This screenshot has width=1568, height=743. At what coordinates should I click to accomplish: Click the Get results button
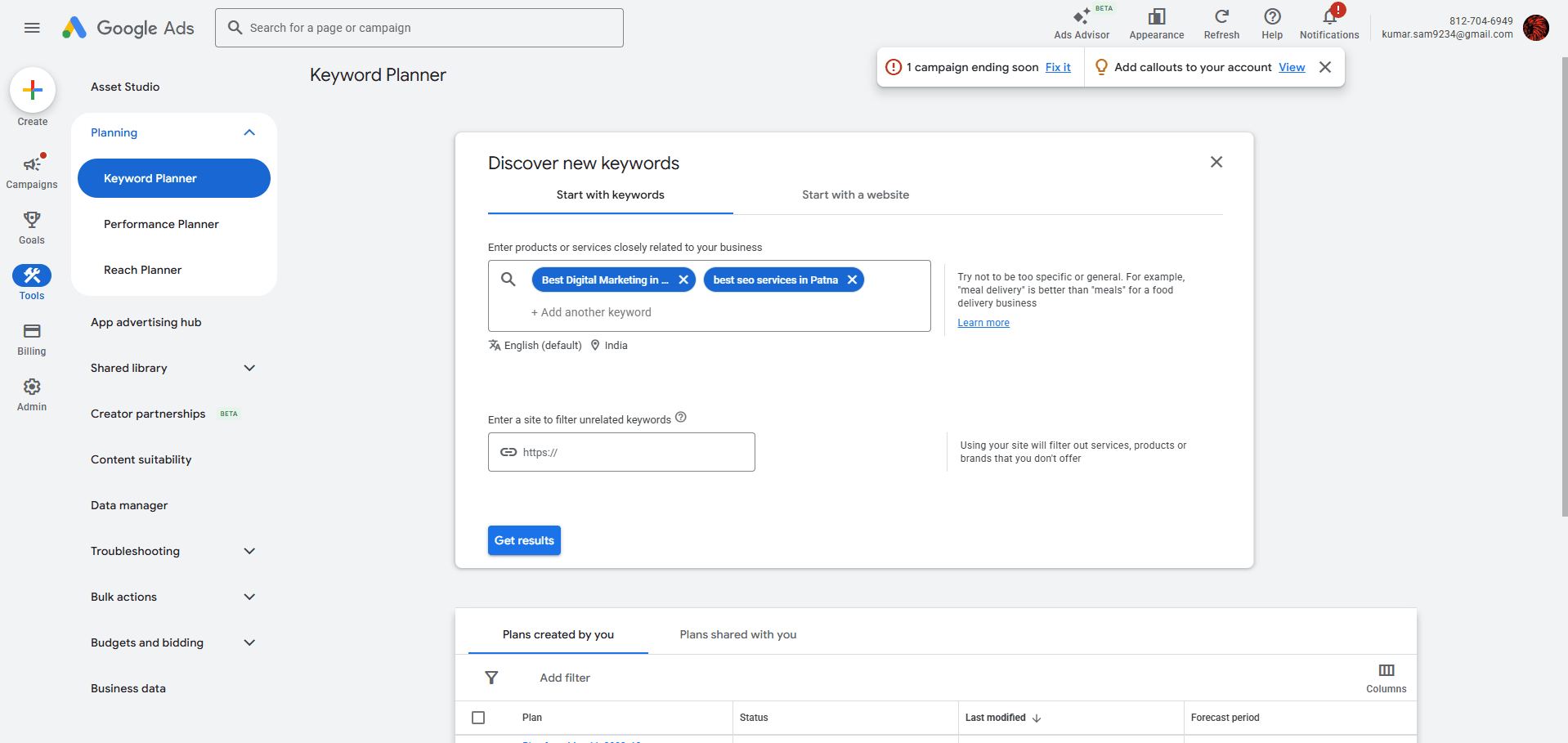[524, 540]
